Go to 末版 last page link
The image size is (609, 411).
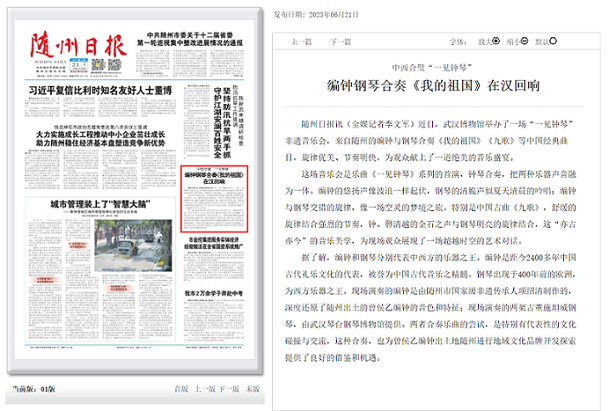point(252,389)
